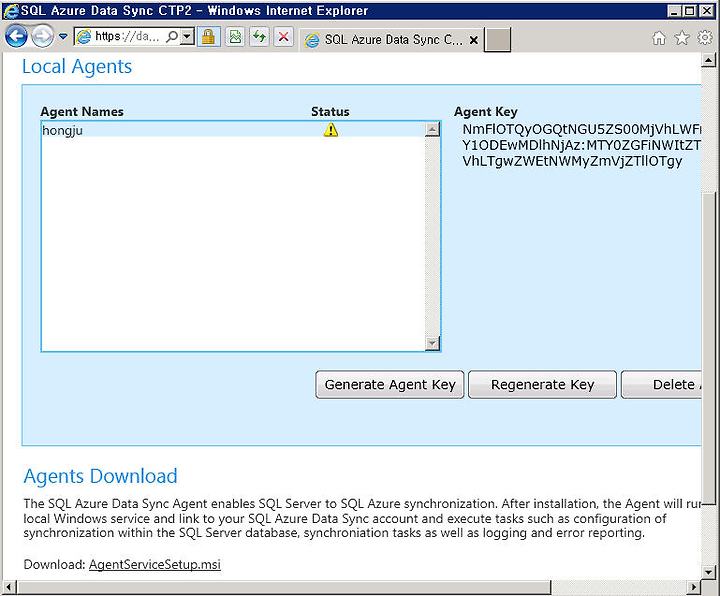Click the Generate Agent Key button
Image resolution: width=720 pixels, height=596 pixels.
click(390, 384)
